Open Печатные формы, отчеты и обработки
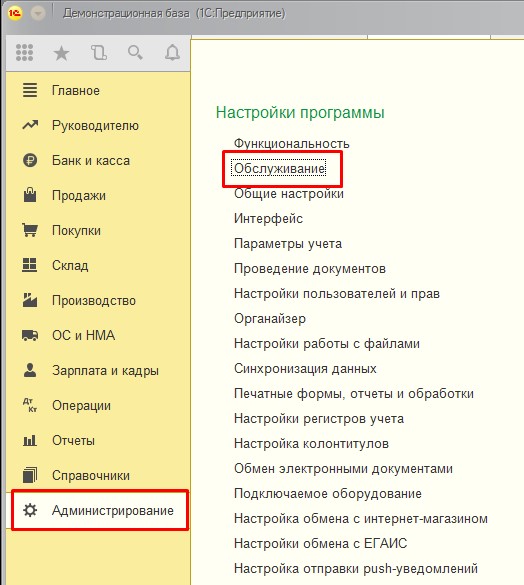Image resolution: width=524 pixels, height=585 pixels. [x=354, y=394]
